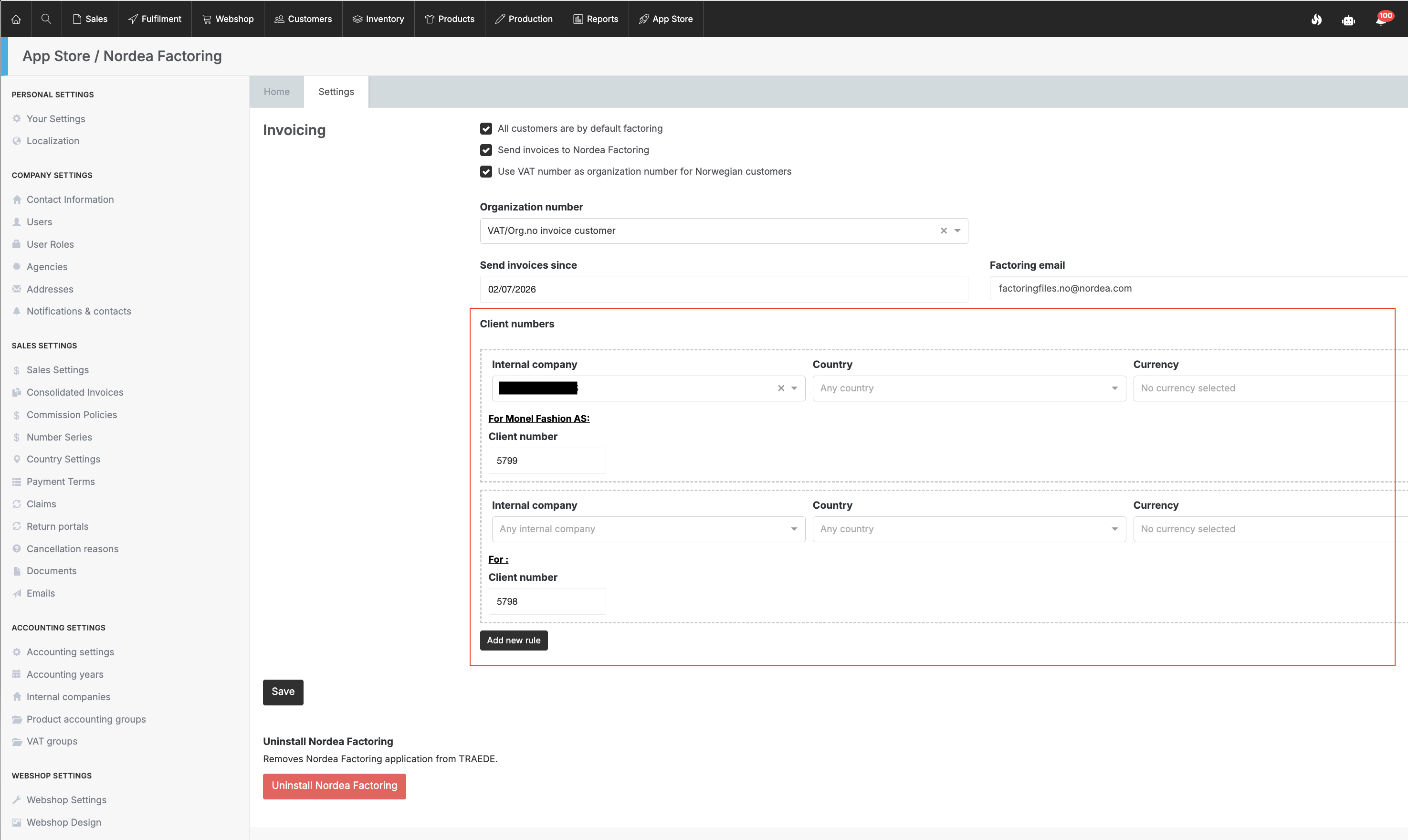
Task: Click Uninstall Nordea Factoring button
Action: pyautogui.click(x=335, y=786)
